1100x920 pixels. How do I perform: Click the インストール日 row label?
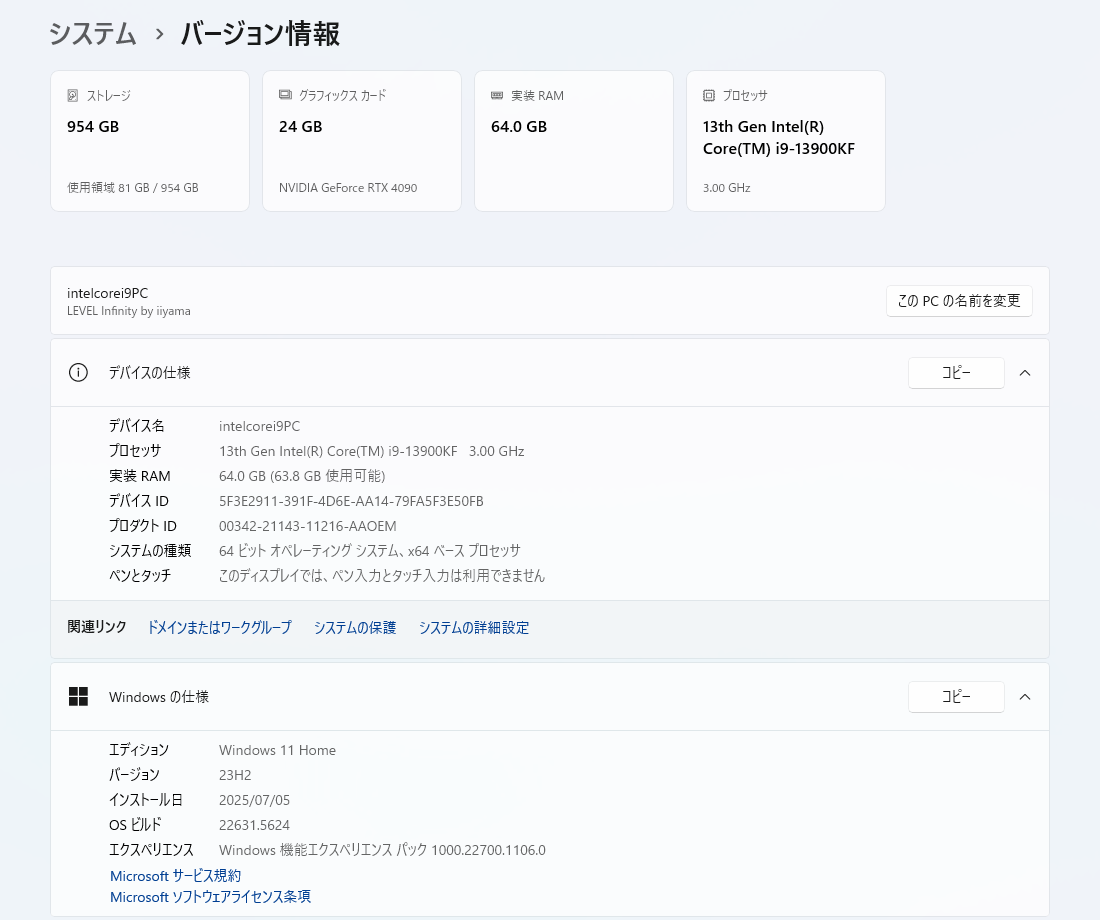click(x=146, y=800)
